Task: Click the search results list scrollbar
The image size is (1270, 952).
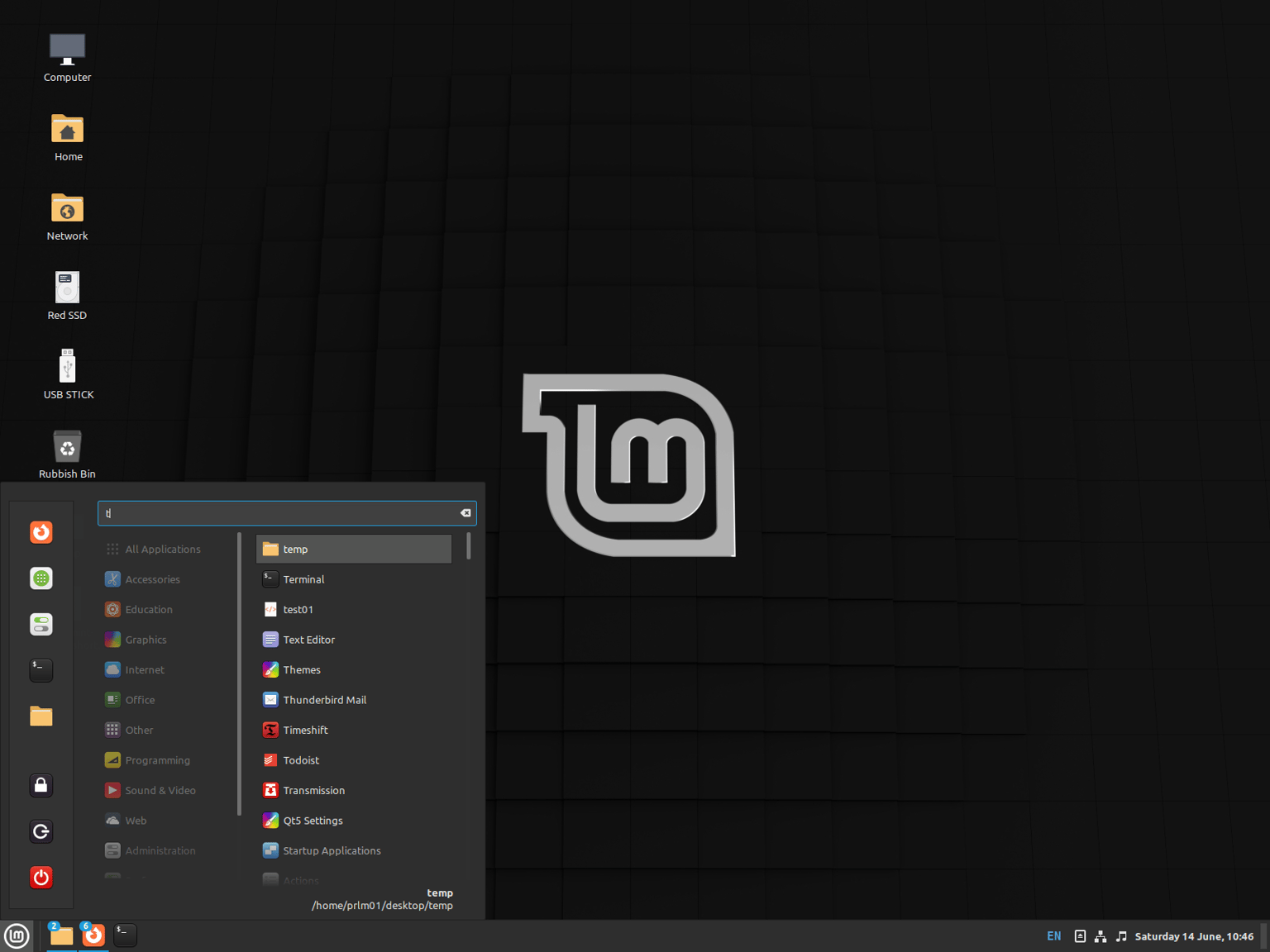Action: click(x=469, y=546)
